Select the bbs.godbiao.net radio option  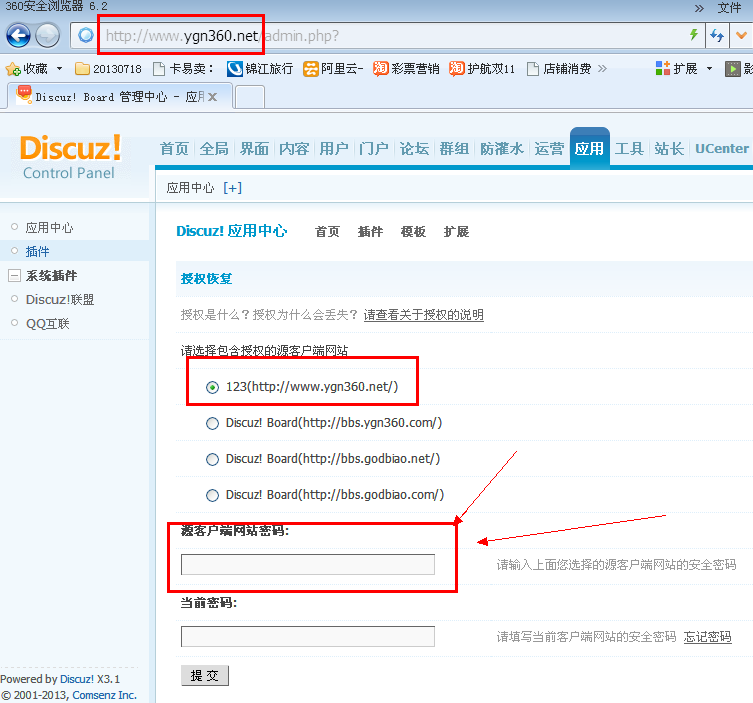pos(212,459)
